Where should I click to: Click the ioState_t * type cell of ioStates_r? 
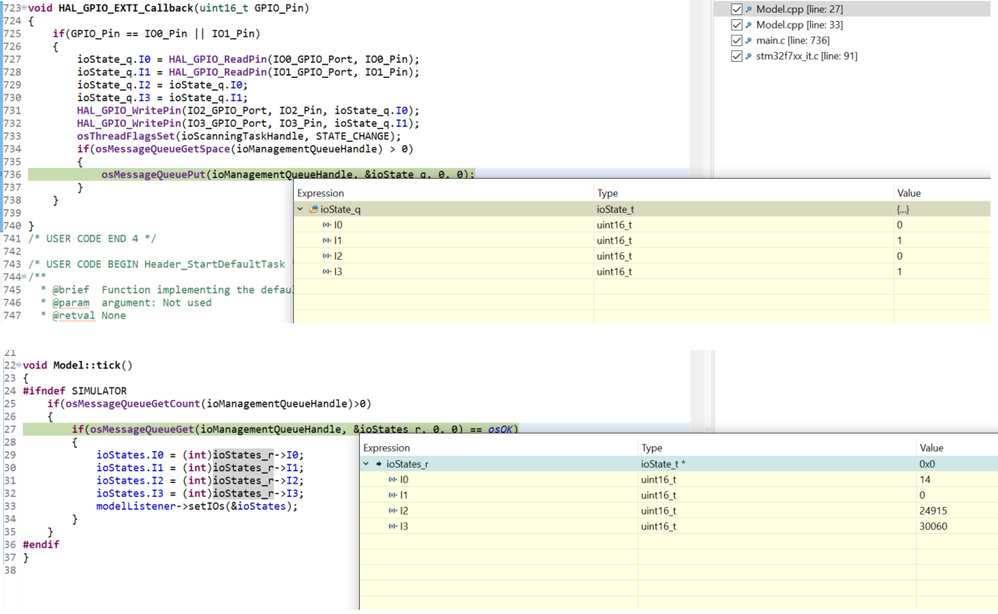click(663, 464)
